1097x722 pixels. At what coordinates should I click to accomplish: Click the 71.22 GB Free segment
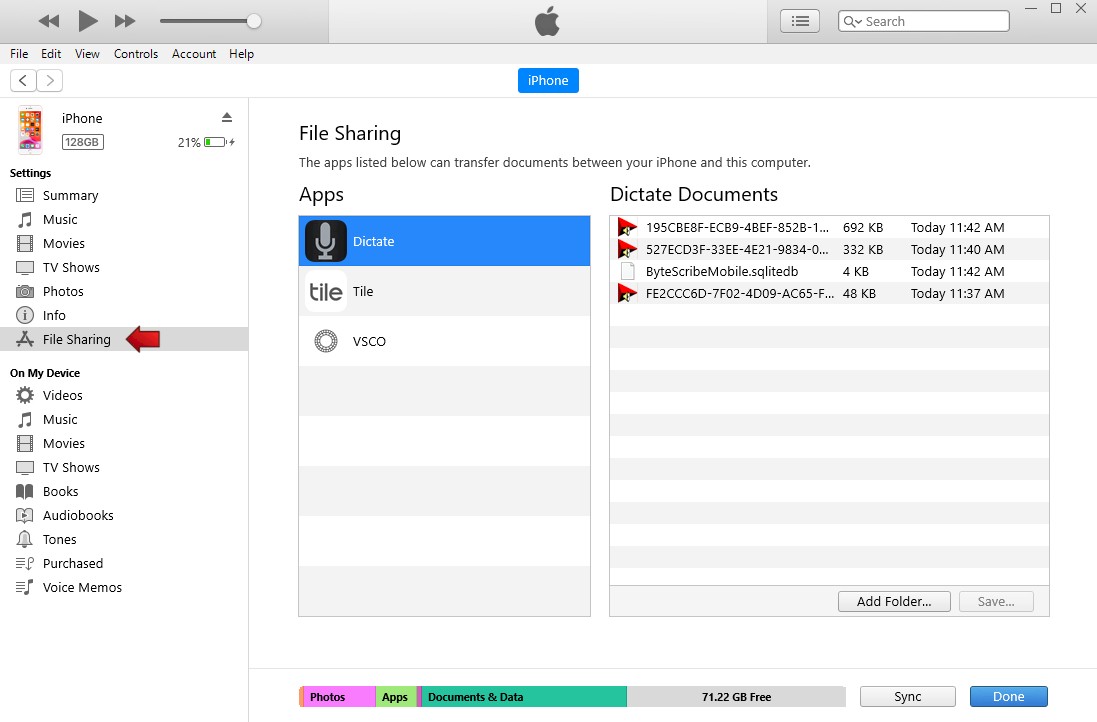pos(736,697)
